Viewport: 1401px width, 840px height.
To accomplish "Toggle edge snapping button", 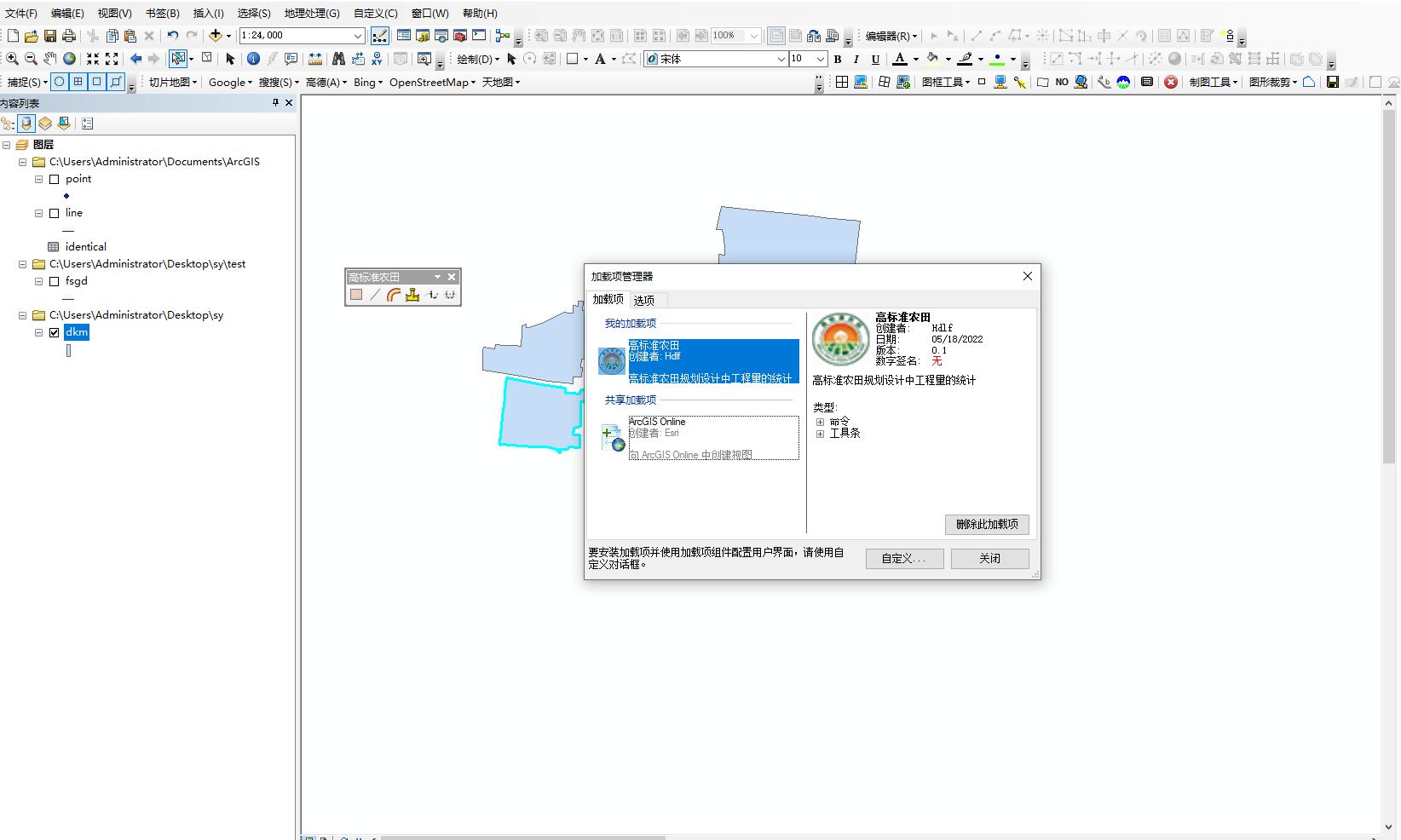I will coord(116,82).
